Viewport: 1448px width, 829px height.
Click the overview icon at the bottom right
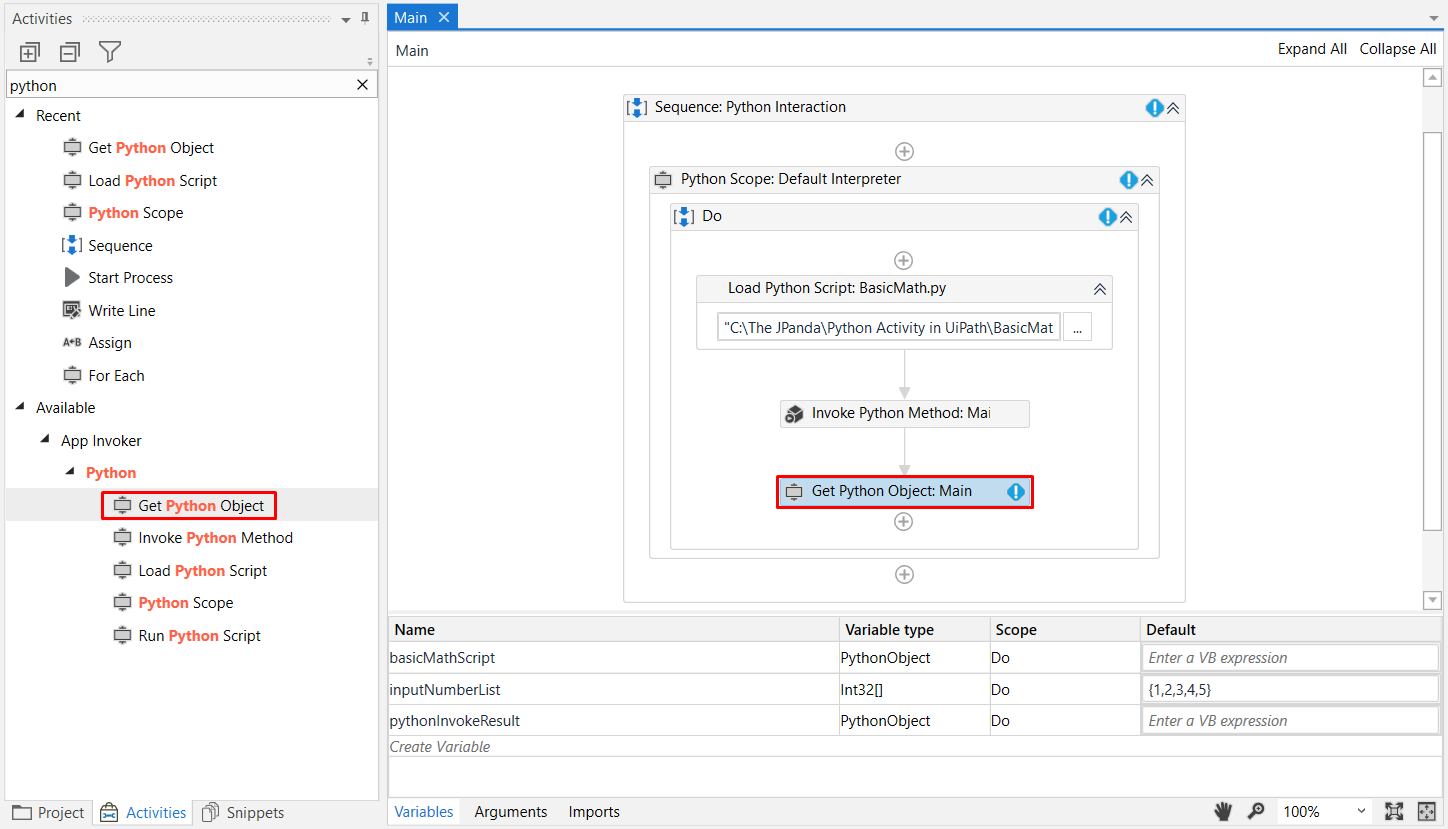coord(1427,811)
